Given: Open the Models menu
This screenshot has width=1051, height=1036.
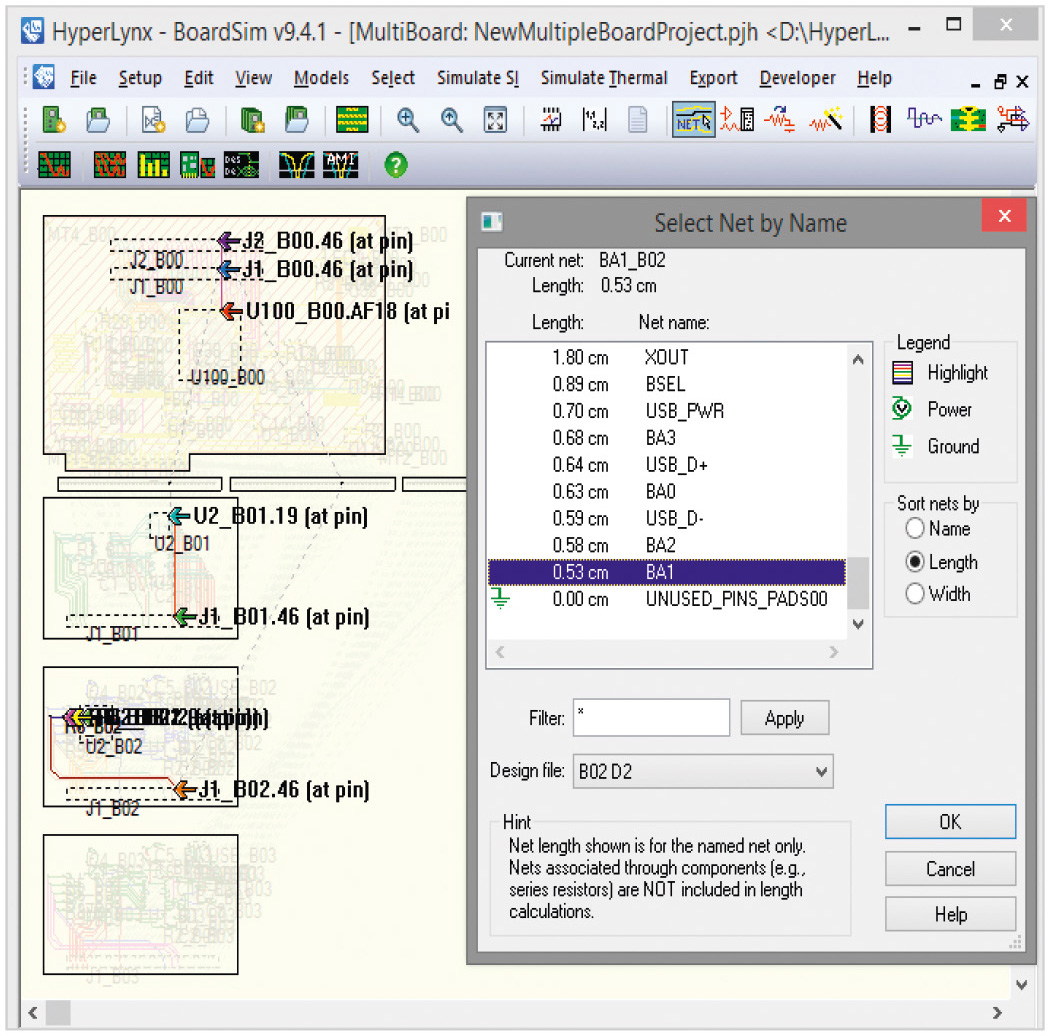Looking at the screenshot, I should pos(321,78).
